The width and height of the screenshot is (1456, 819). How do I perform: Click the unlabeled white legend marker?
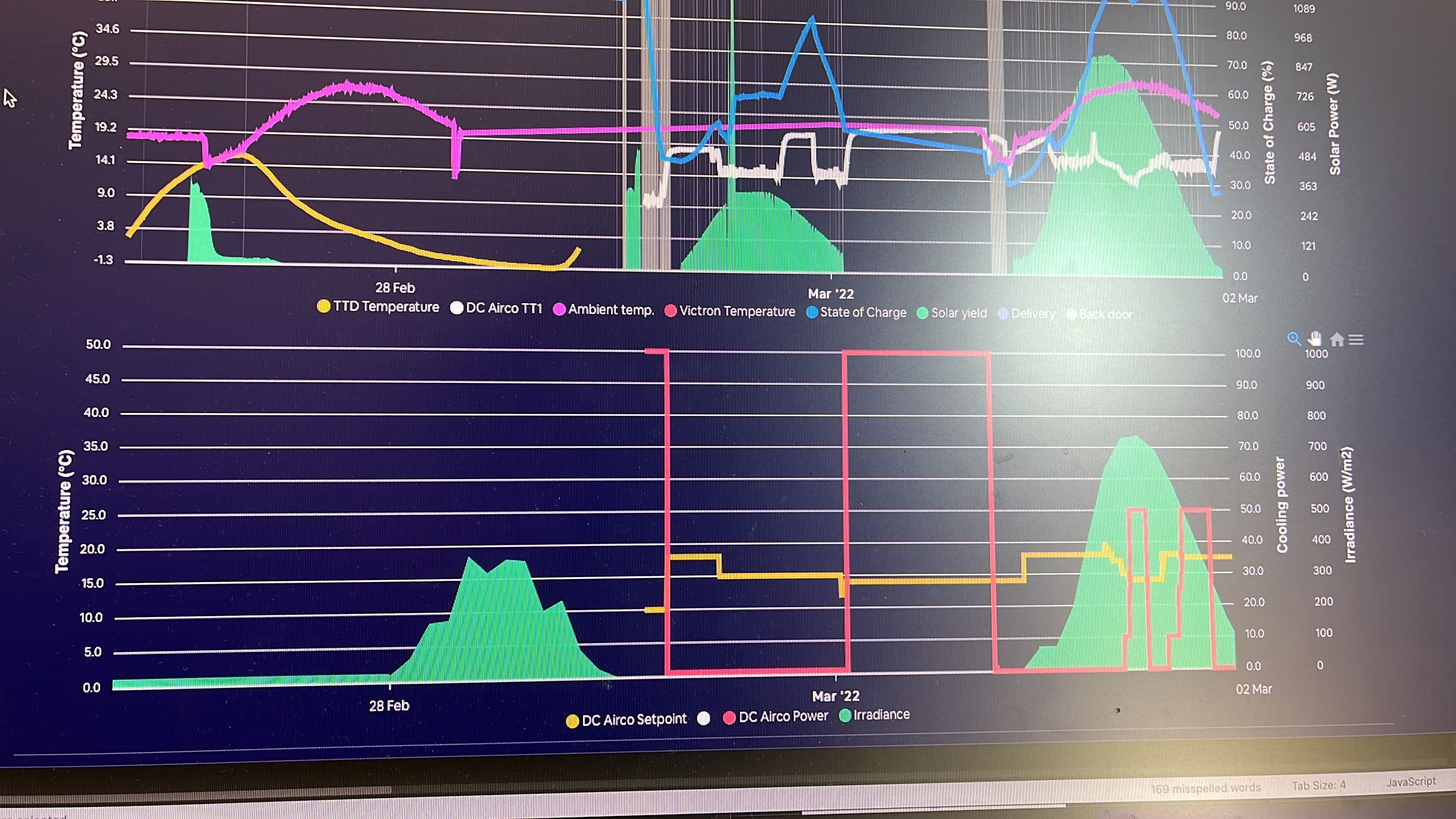click(704, 719)
